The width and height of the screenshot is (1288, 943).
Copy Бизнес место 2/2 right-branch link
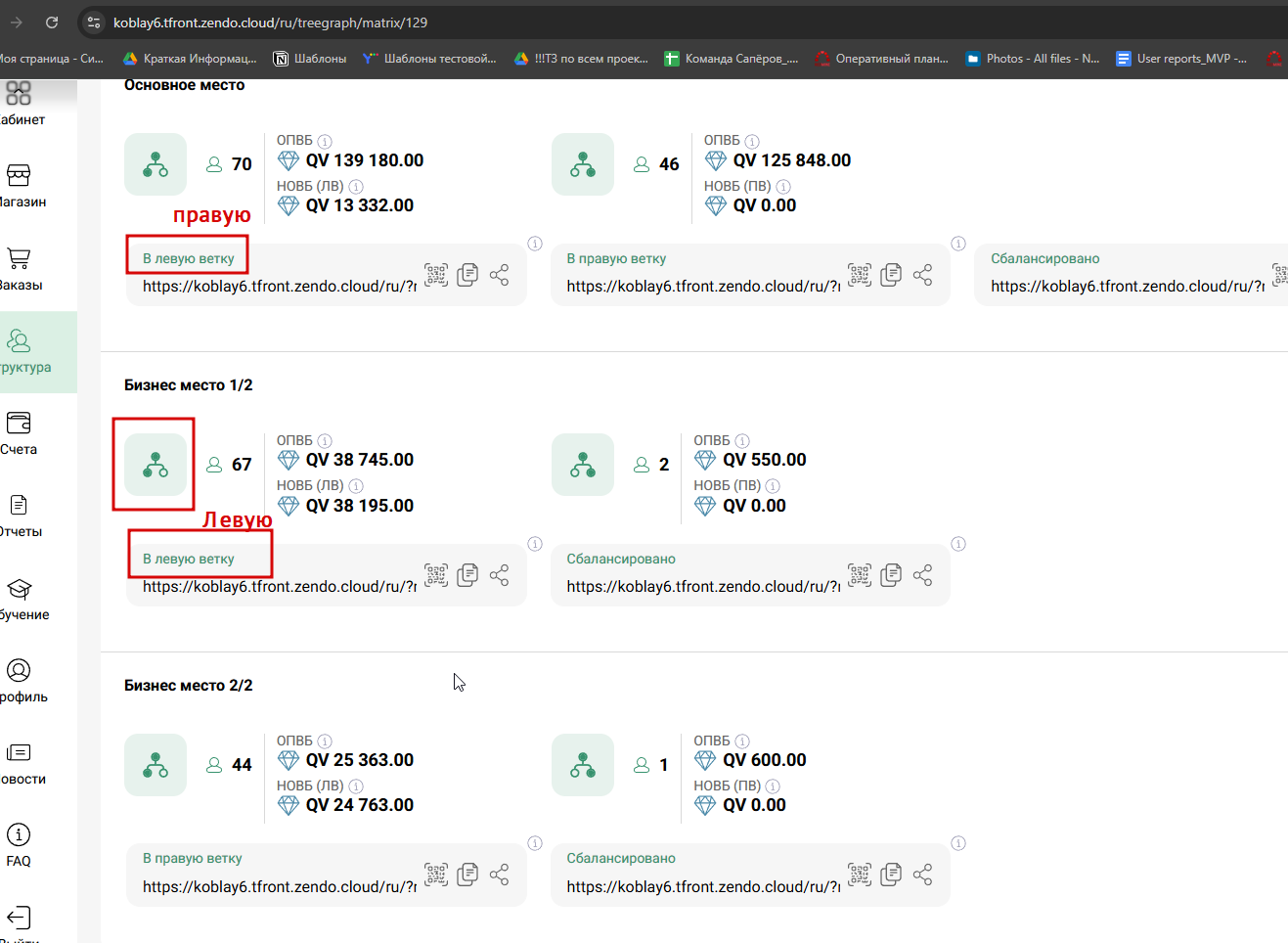click(467, 875)
